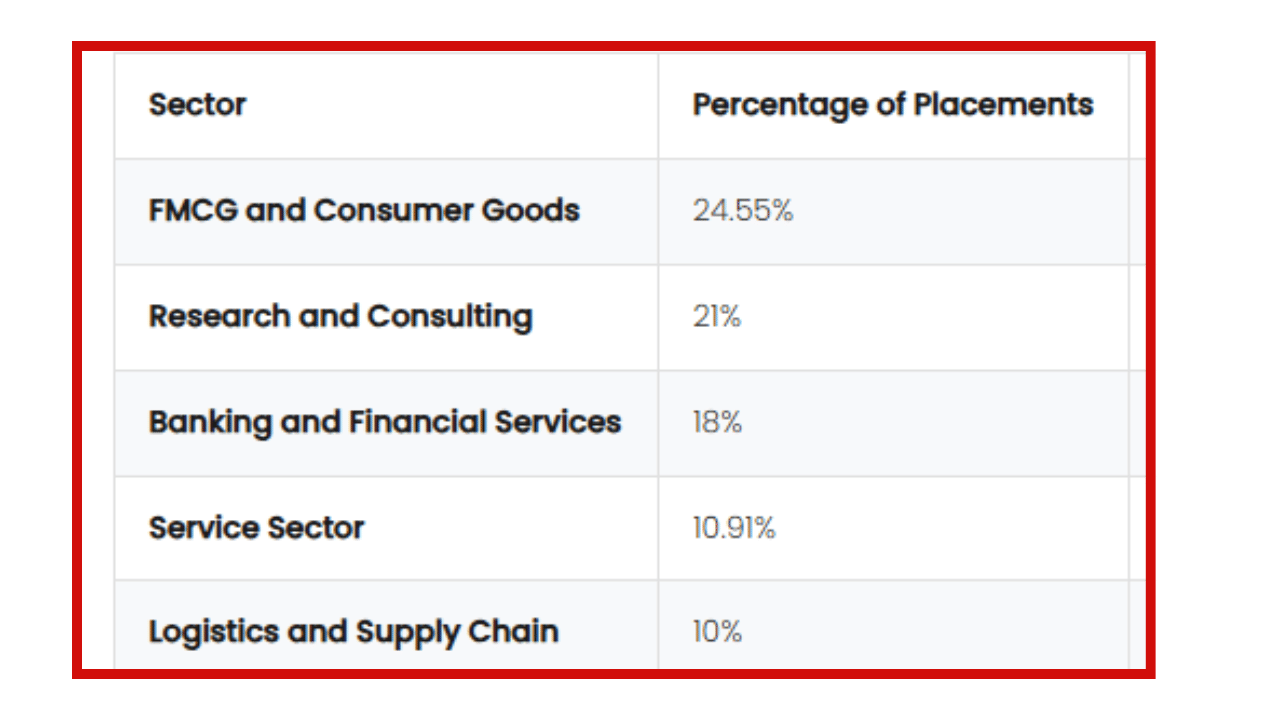Select the FMCG and Consumer Goods cell

tap(364, 211)
